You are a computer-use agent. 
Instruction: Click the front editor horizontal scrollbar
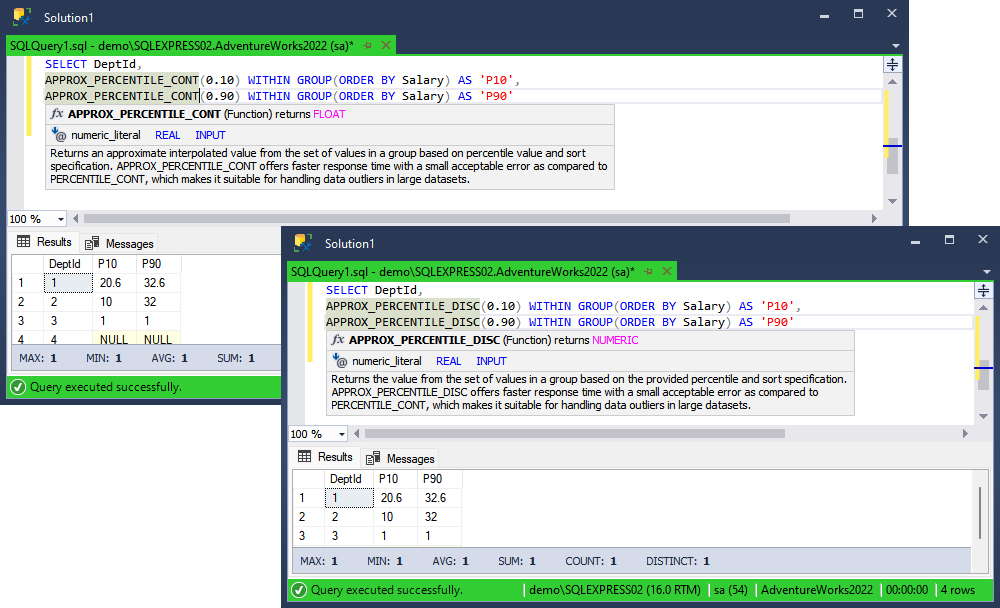575,434
